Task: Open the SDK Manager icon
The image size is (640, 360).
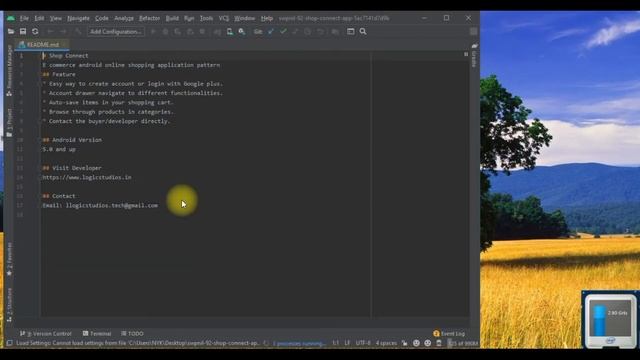Action: click(x=242, y=31)
